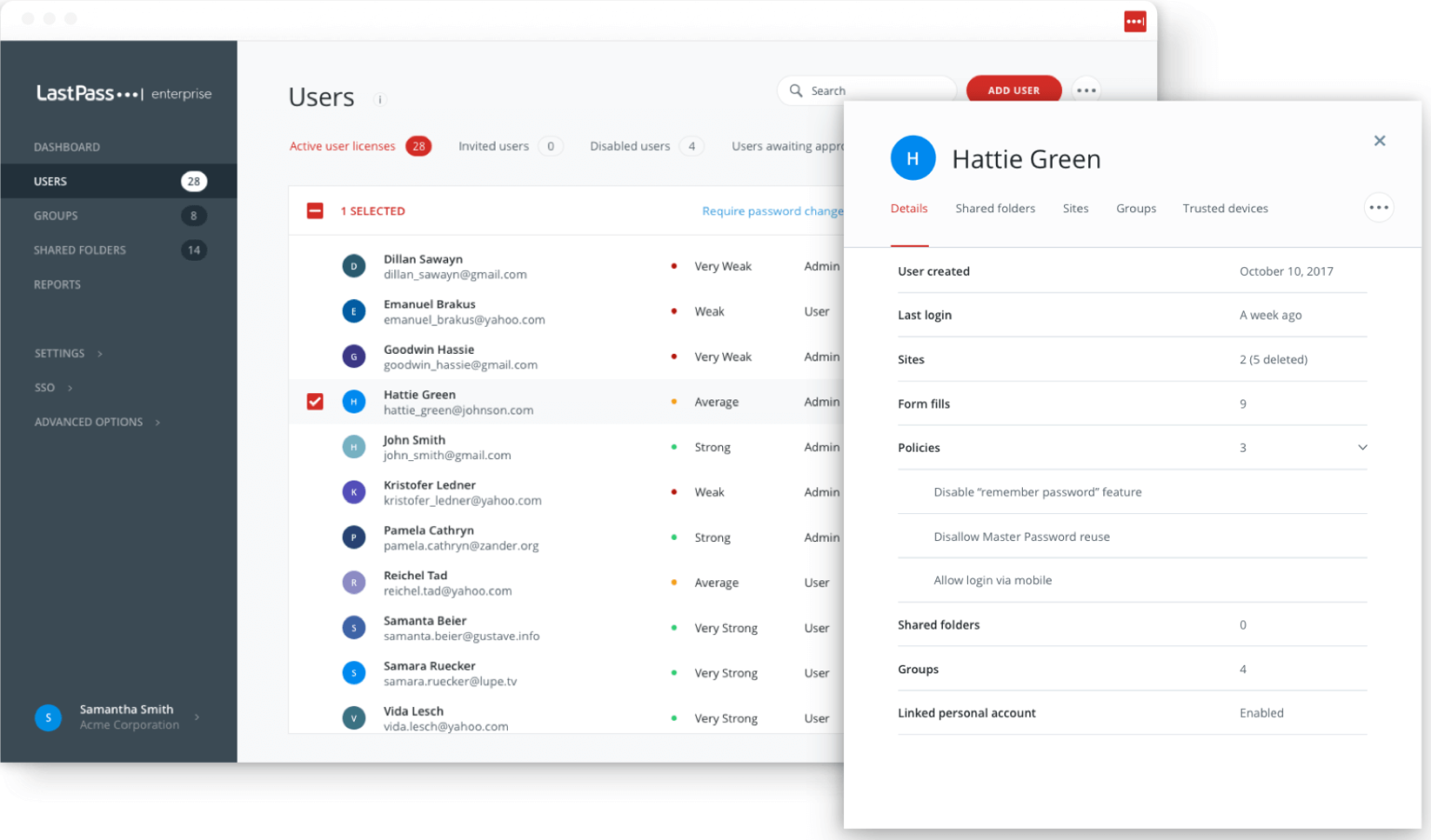1431x840 pixels.
Task: Click the Users info icon
Action: tap(379, 99)
